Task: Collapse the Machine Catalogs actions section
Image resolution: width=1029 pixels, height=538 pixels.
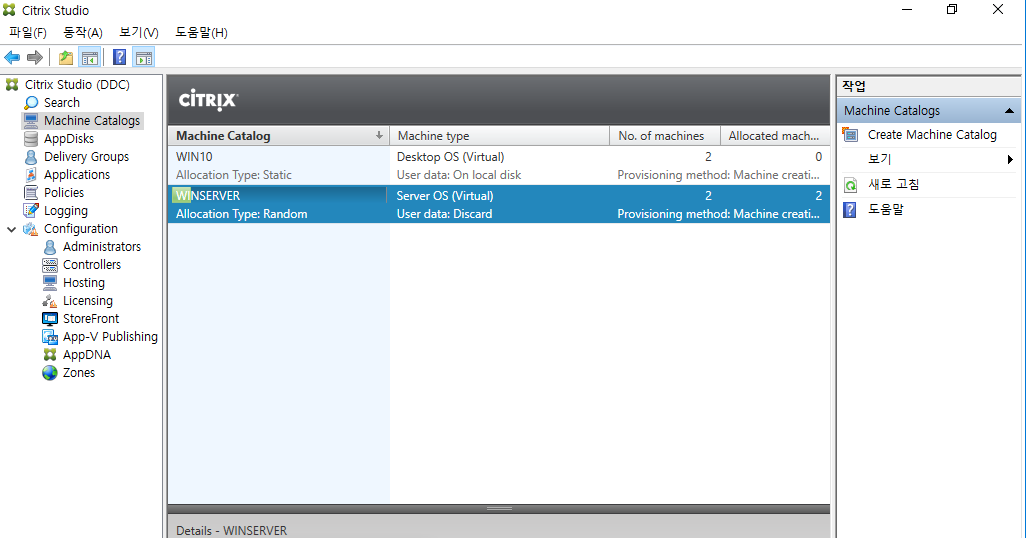Action: click(x=1009, y=111)
